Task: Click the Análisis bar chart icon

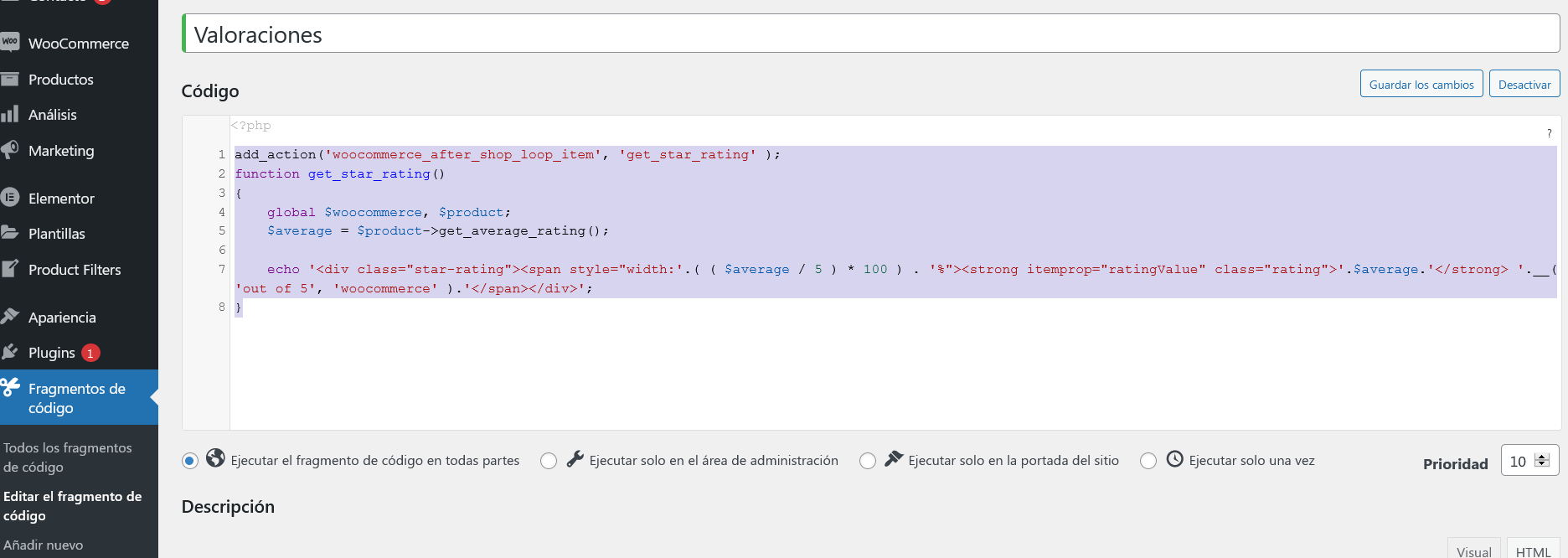Action: (x=9, y=114)
